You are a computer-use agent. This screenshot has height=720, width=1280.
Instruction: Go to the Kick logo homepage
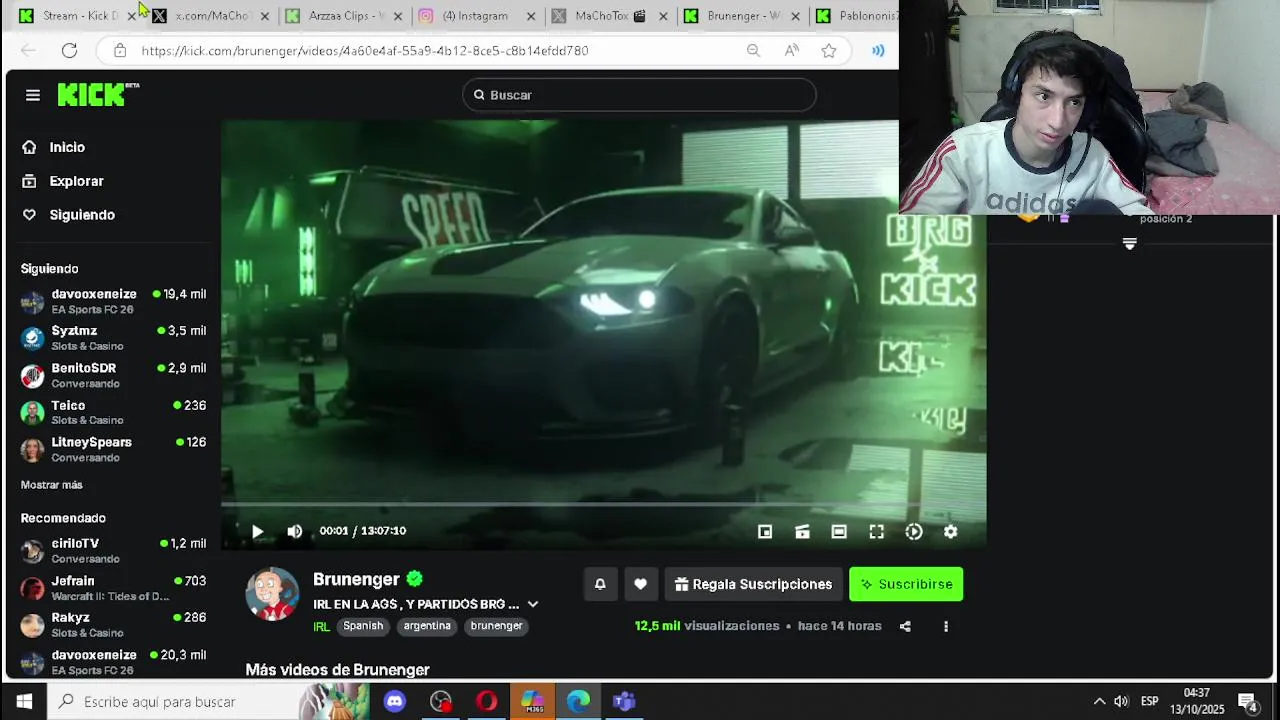(x=97, y=94)
